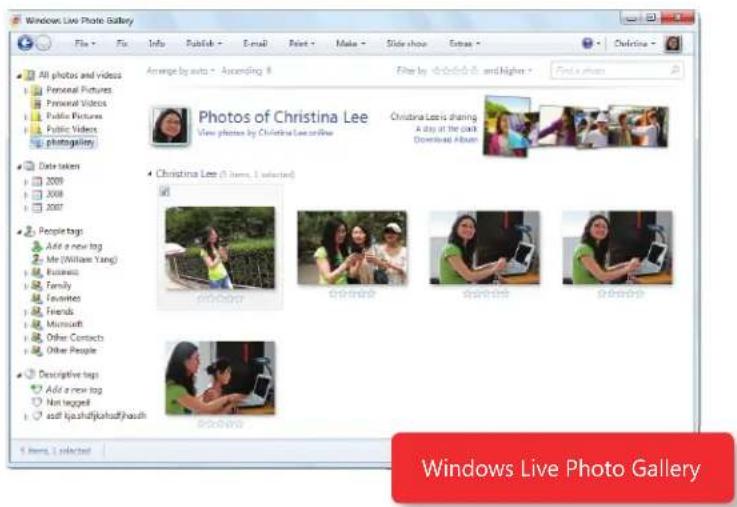Select the Not tagged item
Image resolution: width=737 pixels, height=507 pixels.
click(x=68, y=403)
